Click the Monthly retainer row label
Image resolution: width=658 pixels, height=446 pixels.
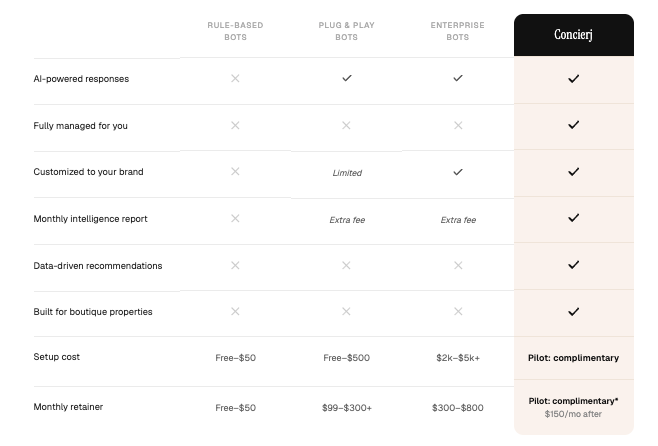[x=68, y=407]
